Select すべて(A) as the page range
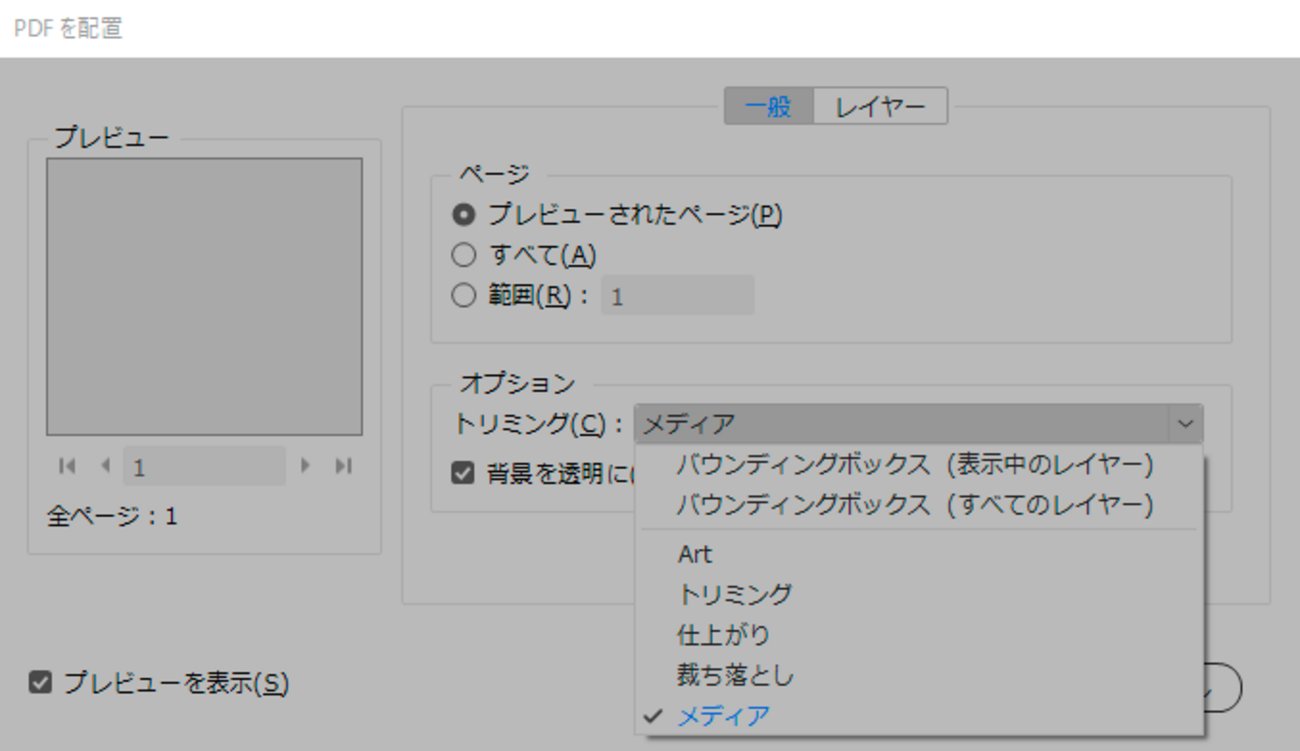Image resolution: width=1300 pixels, height=751 pixels. click(x=464, y=255)
